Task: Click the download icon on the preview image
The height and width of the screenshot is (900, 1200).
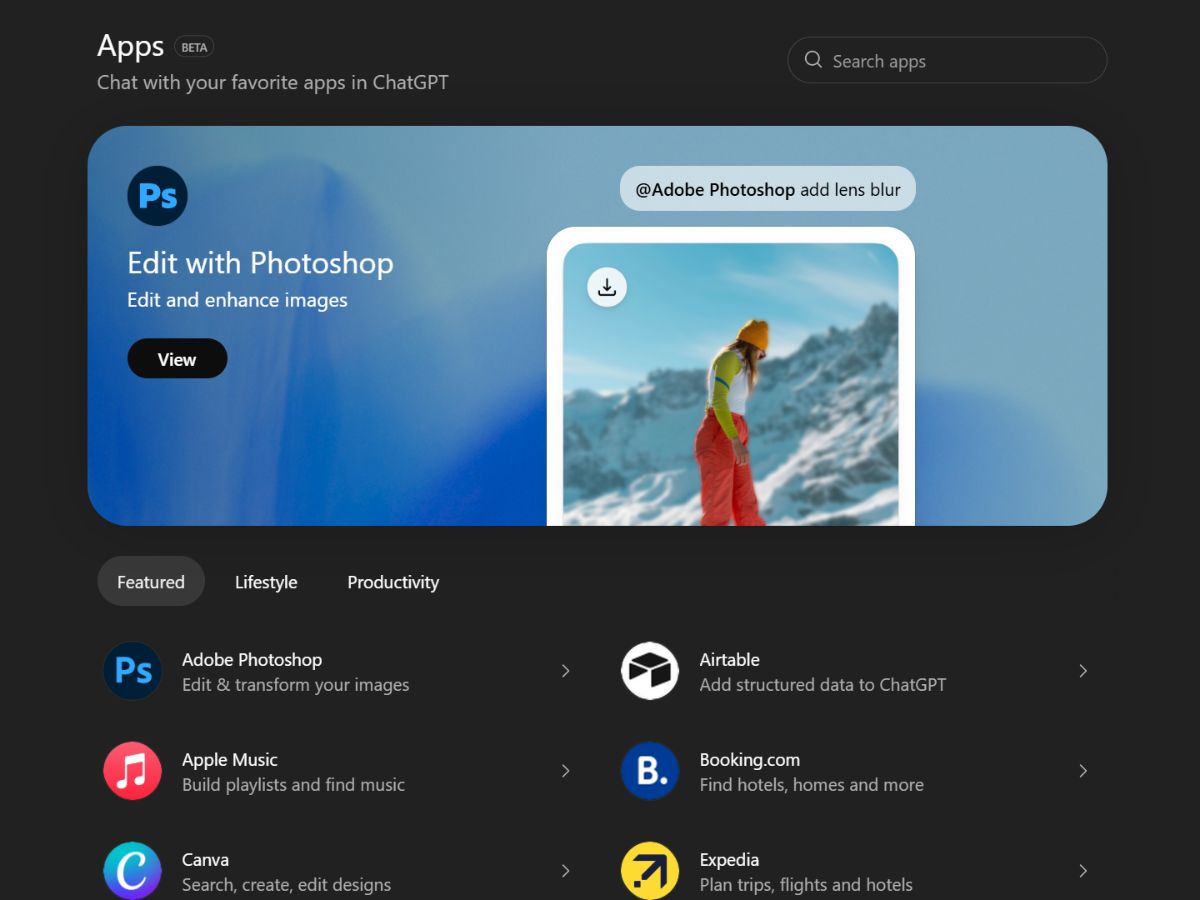Action: tap(606, 287)
